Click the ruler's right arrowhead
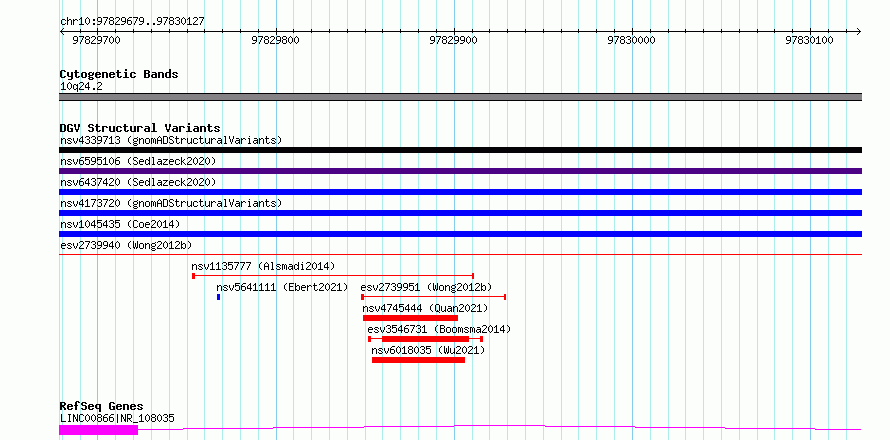890x440 pixels. coord(859,32)
